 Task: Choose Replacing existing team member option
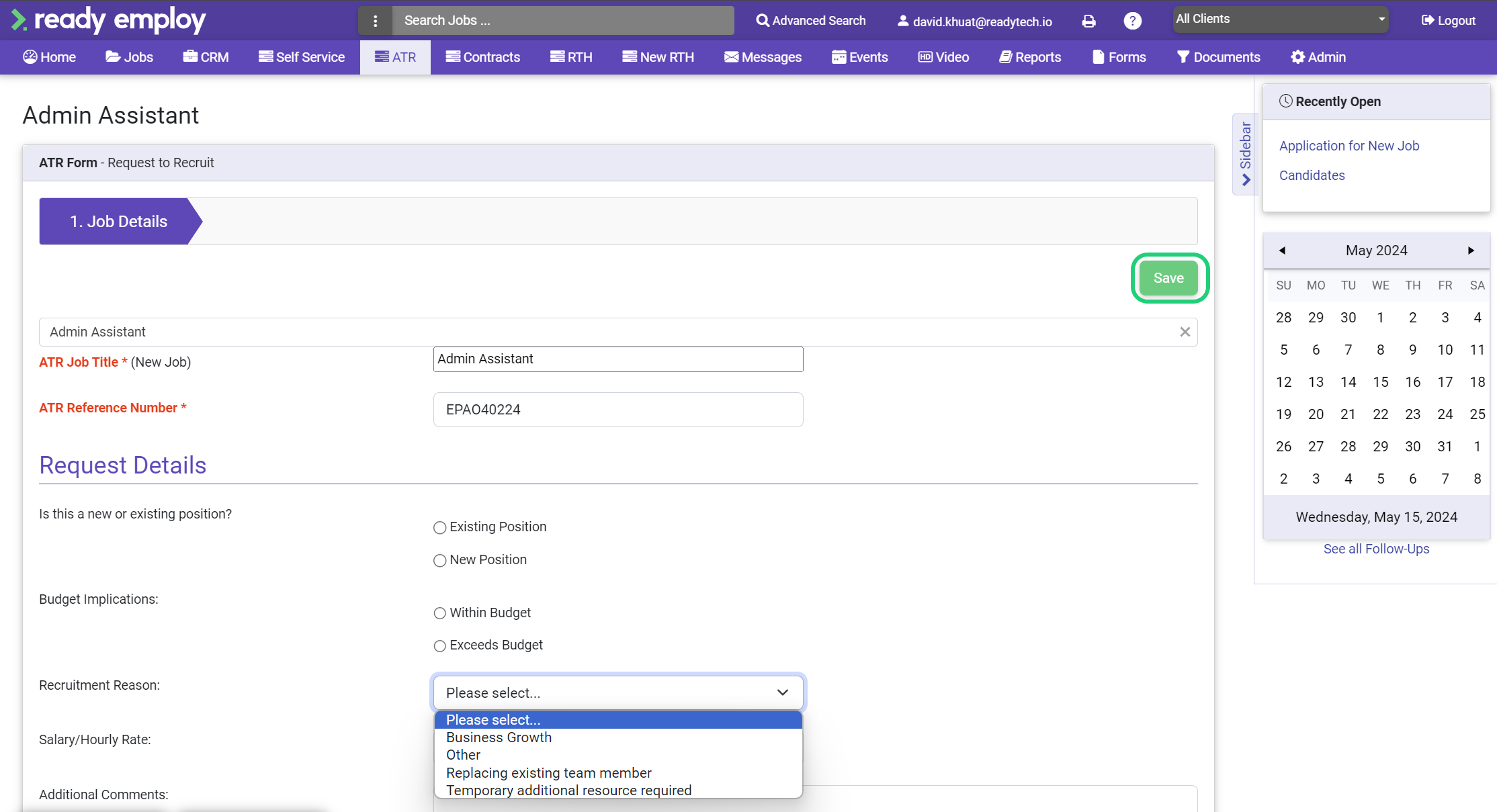coord(618,773)
